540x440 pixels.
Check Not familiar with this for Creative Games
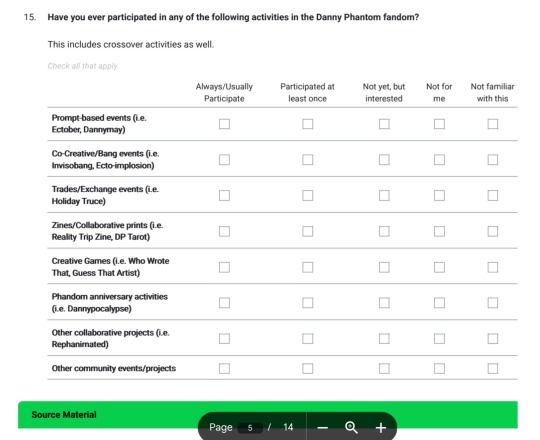click(x=493, y=267)
